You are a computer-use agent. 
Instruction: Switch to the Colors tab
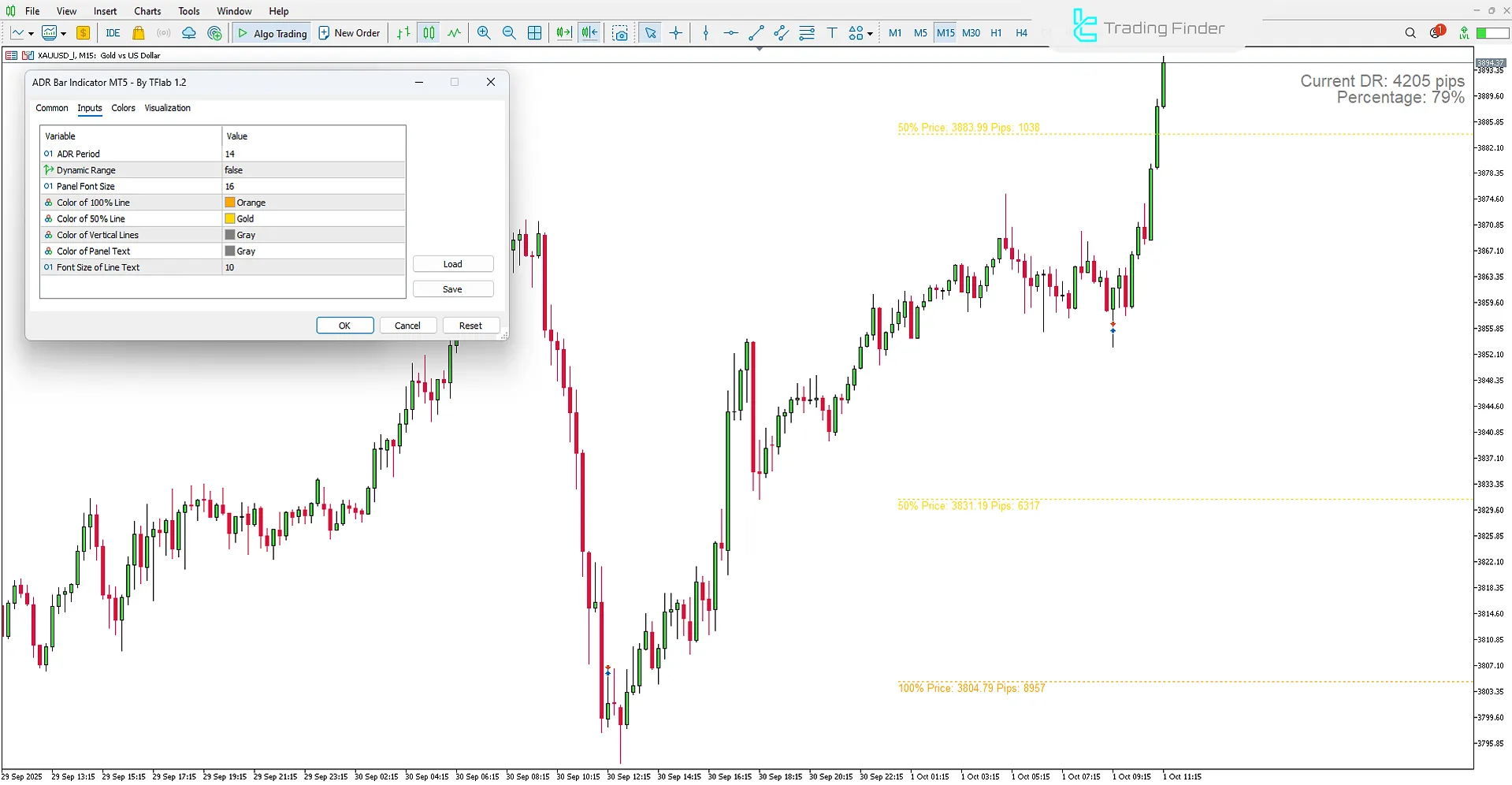pyautogui.click(x=123, y=108)
